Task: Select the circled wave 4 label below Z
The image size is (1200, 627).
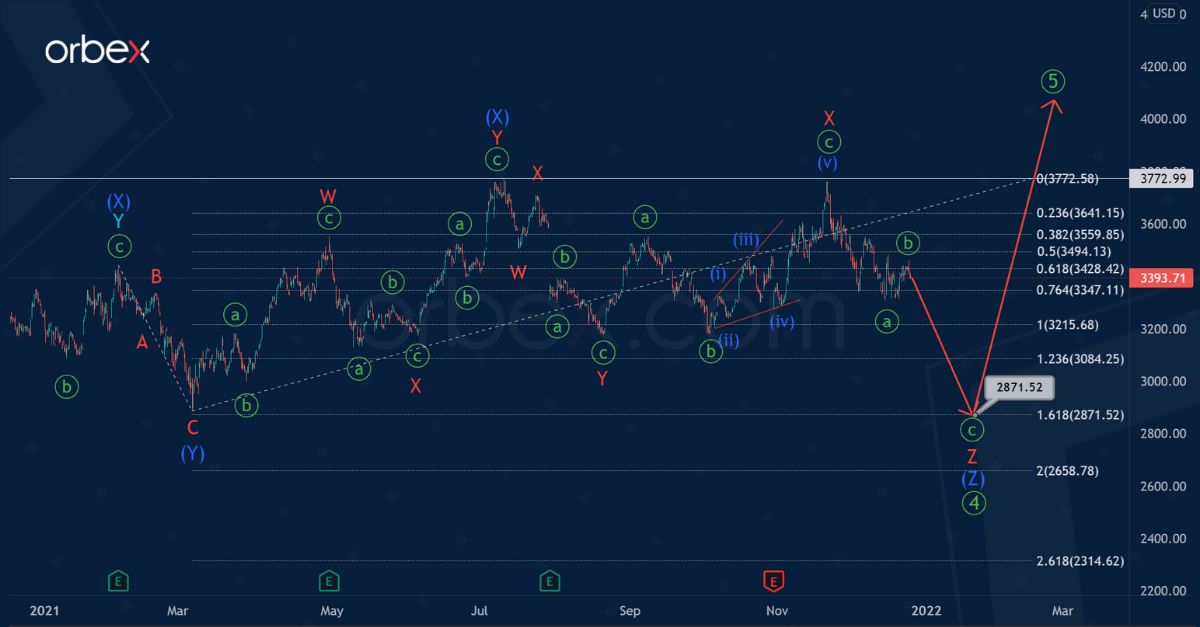Action: [x=975, y=503]
